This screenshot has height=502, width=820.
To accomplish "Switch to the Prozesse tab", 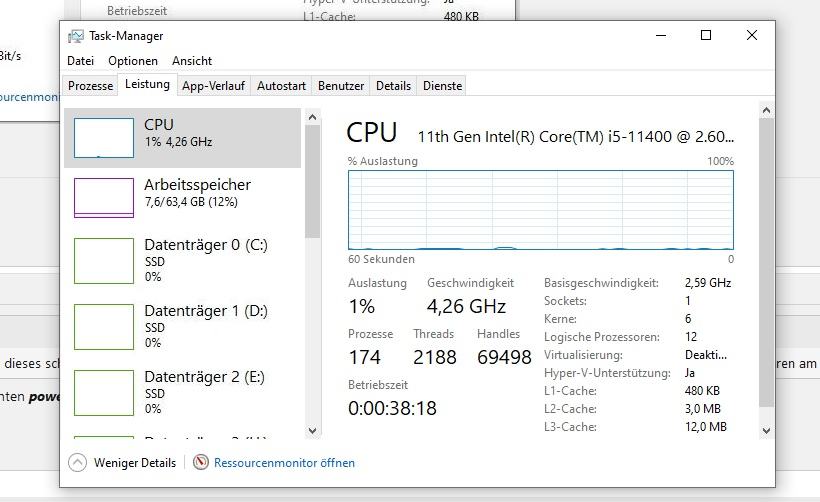I will pos(90,86).
